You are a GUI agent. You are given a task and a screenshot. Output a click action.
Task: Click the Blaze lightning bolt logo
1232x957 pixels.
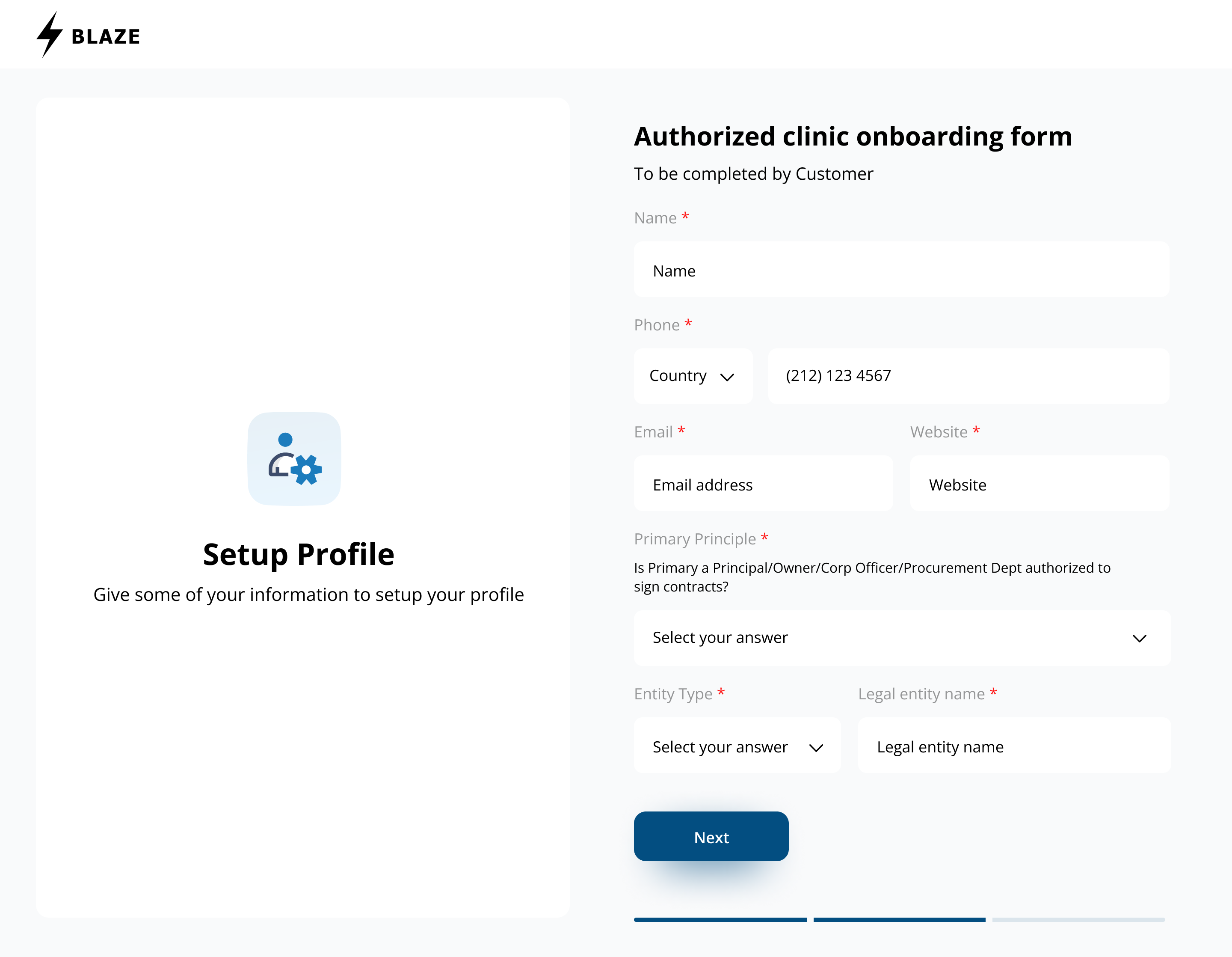(50, 34)
